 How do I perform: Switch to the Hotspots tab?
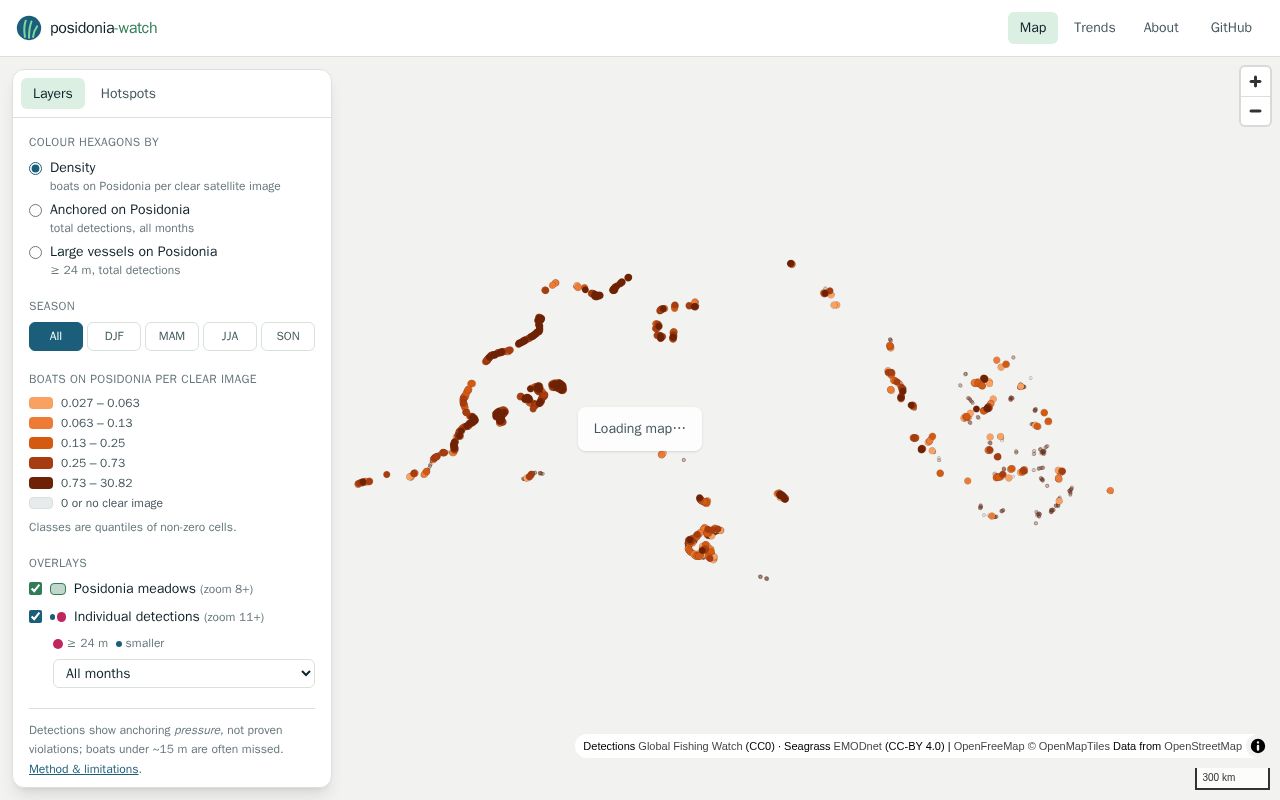click(x=128, y=93)
